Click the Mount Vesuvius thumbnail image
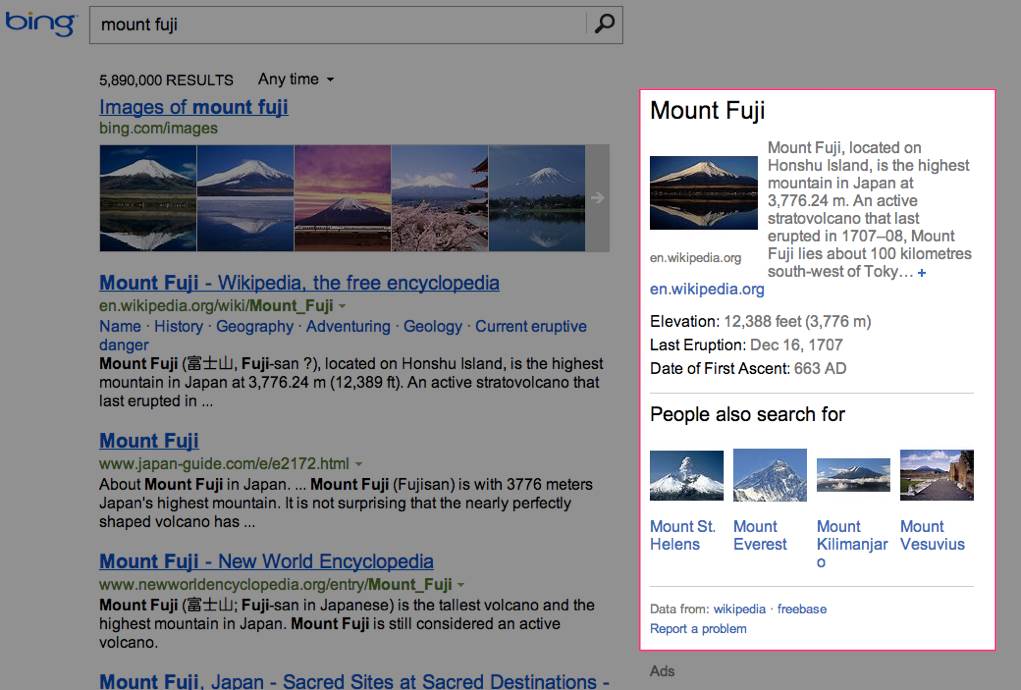This screenshot has width=1021, height=690. [x=937, y=475]
